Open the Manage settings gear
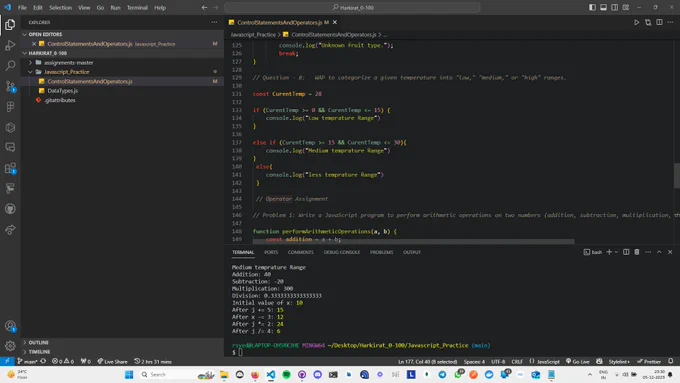Screen dimensions: 680x383 pyautogui.click(x=10, y=346)
